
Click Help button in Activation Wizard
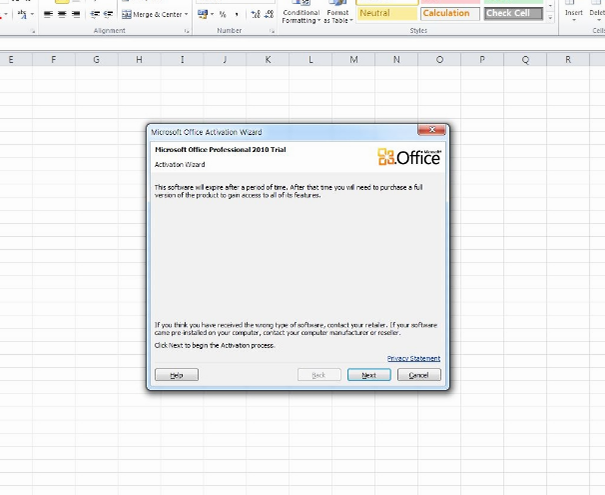click(x=177, y=375)
